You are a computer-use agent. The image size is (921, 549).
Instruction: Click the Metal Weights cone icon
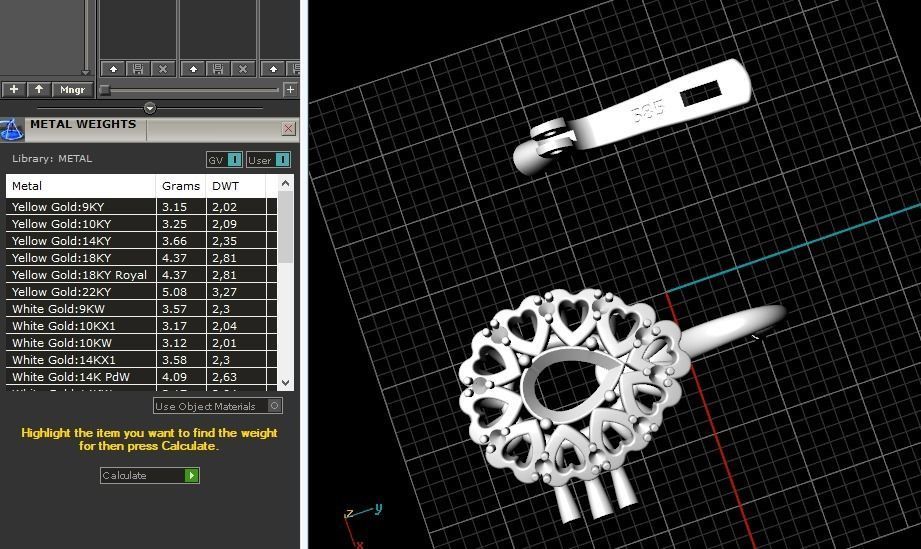11,130
